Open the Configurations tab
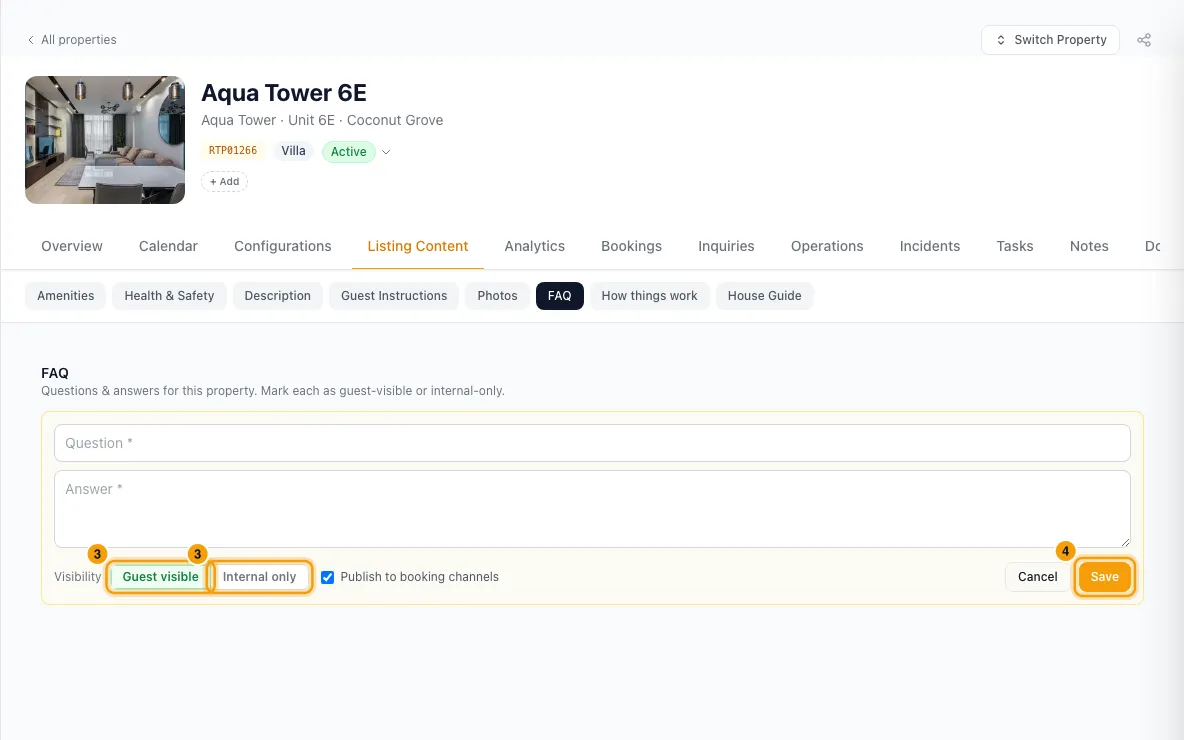This screenshot has width=1184, height=740. pos(282,246)
